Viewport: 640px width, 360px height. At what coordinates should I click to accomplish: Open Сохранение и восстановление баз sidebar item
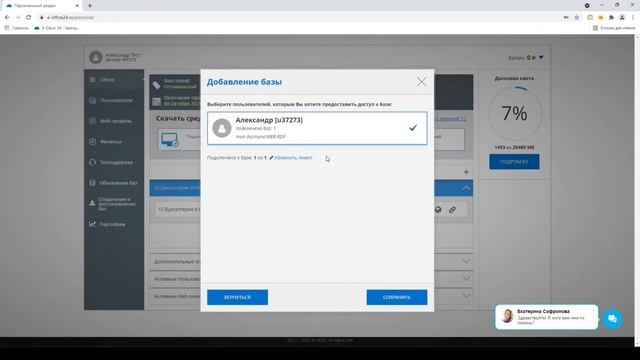[x=117, y=204]
